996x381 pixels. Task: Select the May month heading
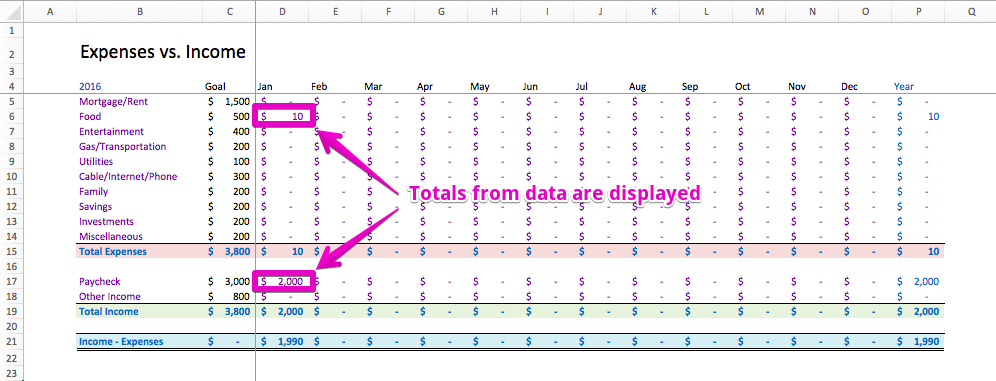pos(480,86)
